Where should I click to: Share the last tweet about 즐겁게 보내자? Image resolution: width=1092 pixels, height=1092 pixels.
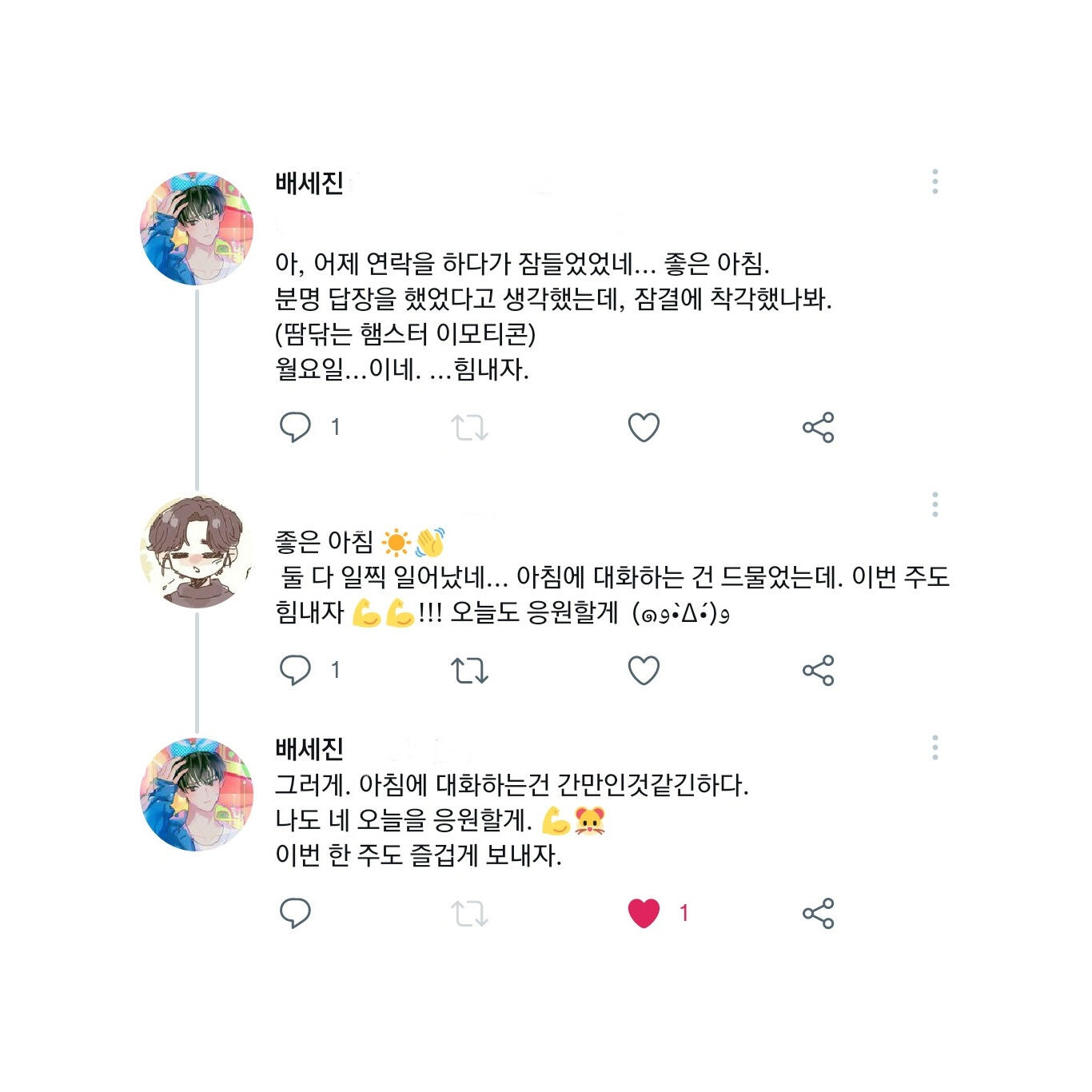819,914
